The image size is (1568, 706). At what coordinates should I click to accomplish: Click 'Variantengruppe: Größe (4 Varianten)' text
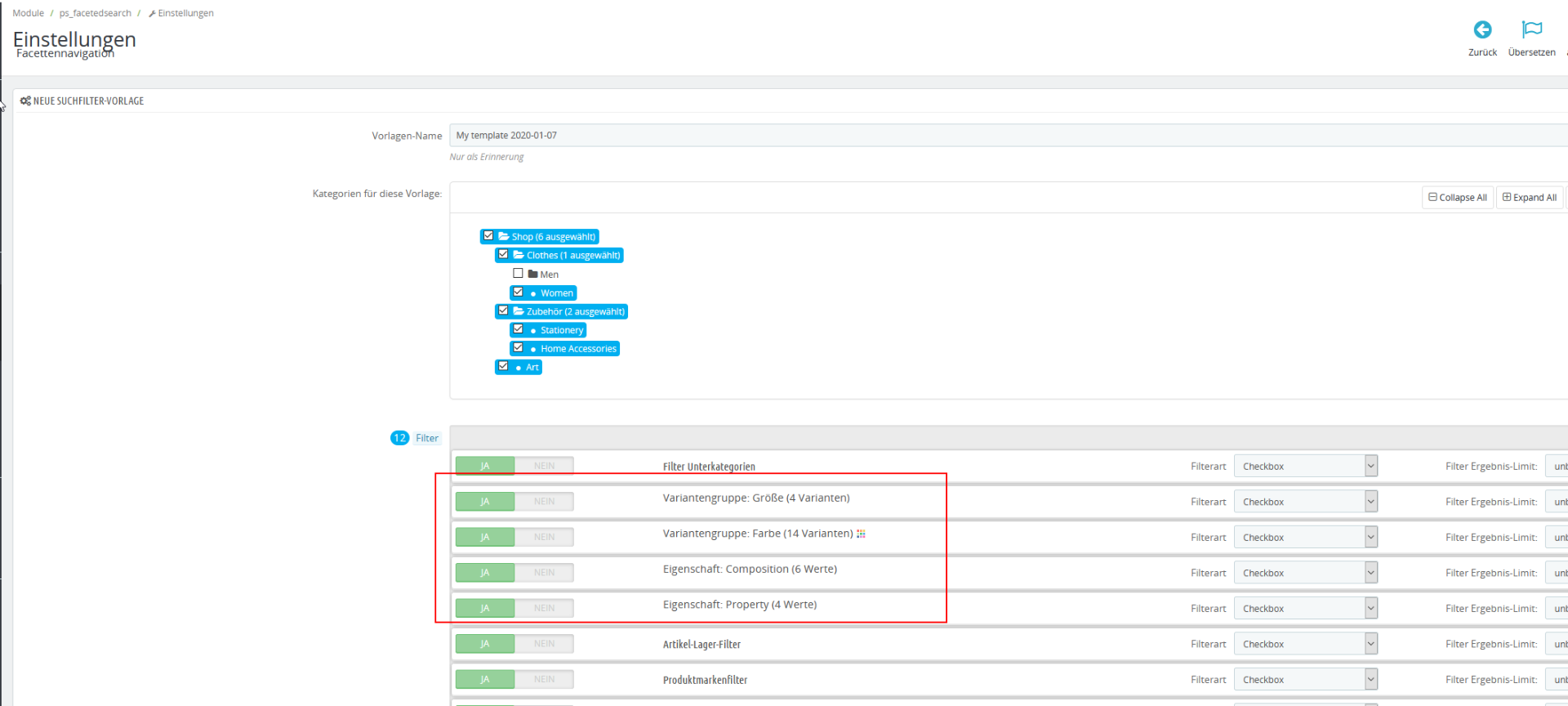coord(756,498)
